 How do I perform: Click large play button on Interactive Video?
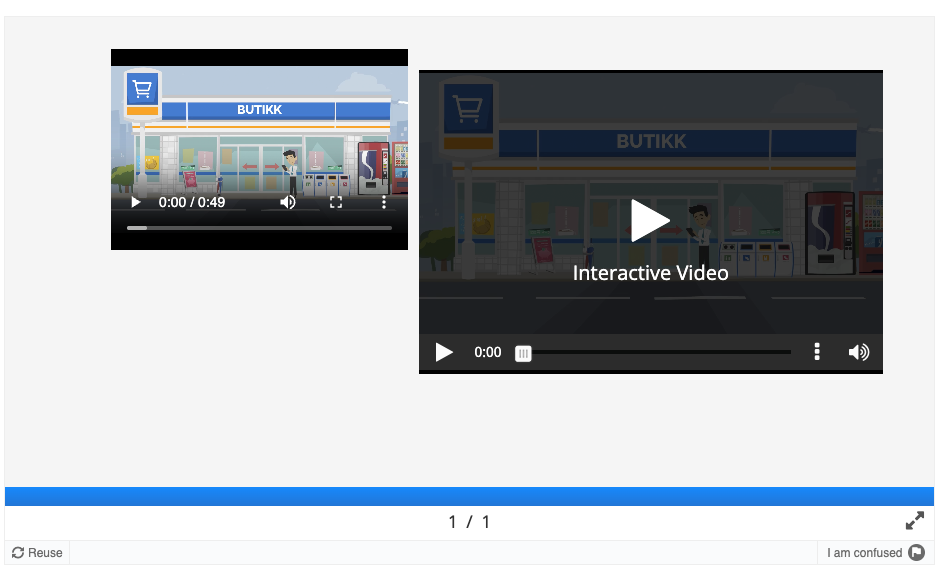click(x=650, y=220)
